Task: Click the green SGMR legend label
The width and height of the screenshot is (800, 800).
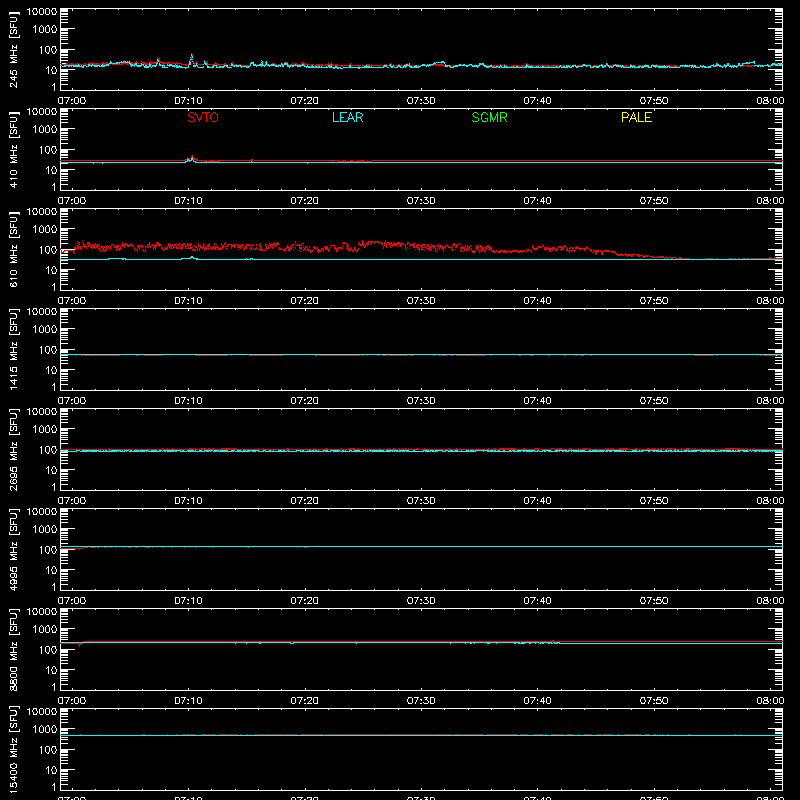Action: [489, 117]
